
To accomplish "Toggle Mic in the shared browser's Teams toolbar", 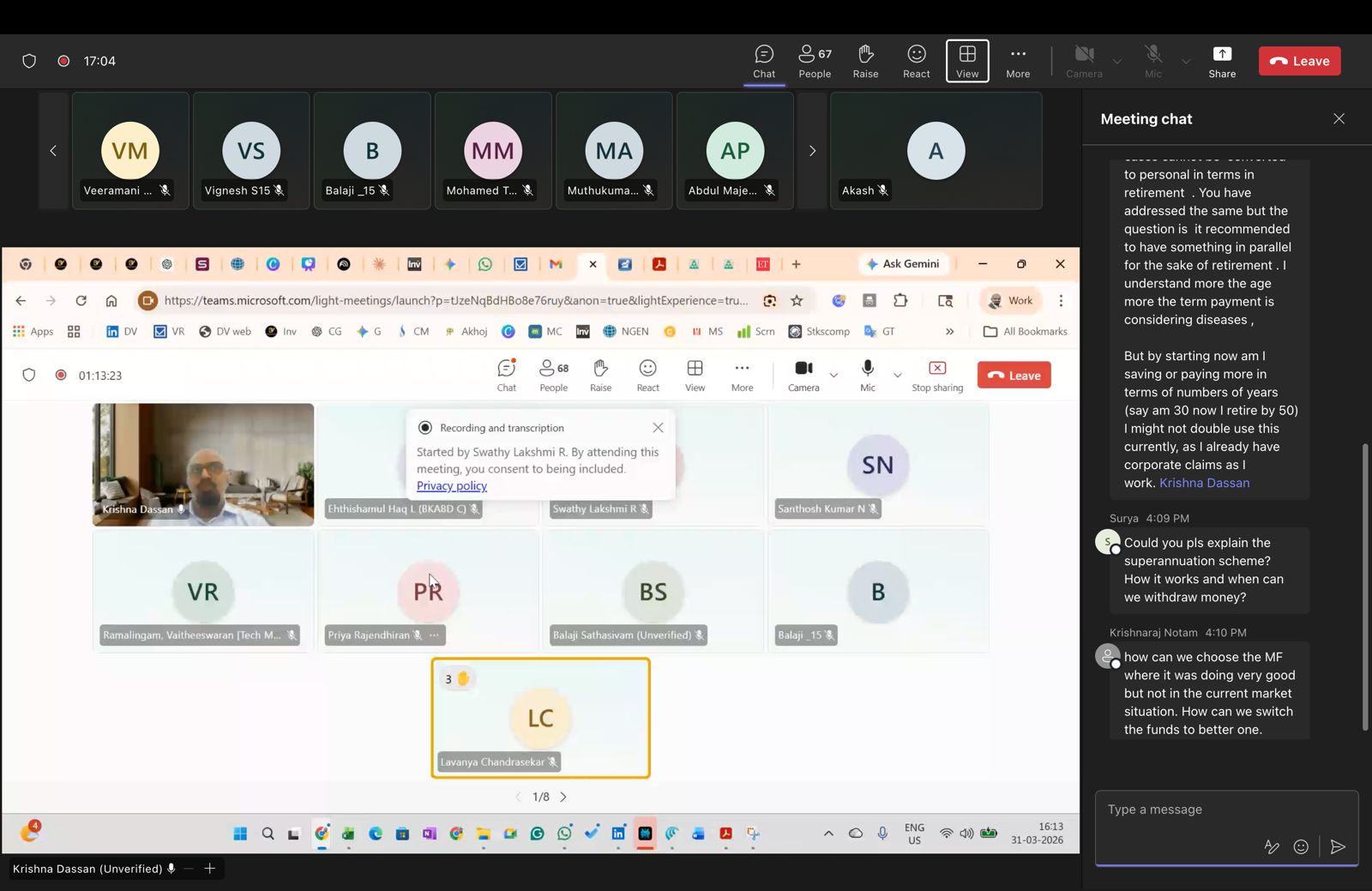I will 868,375.
